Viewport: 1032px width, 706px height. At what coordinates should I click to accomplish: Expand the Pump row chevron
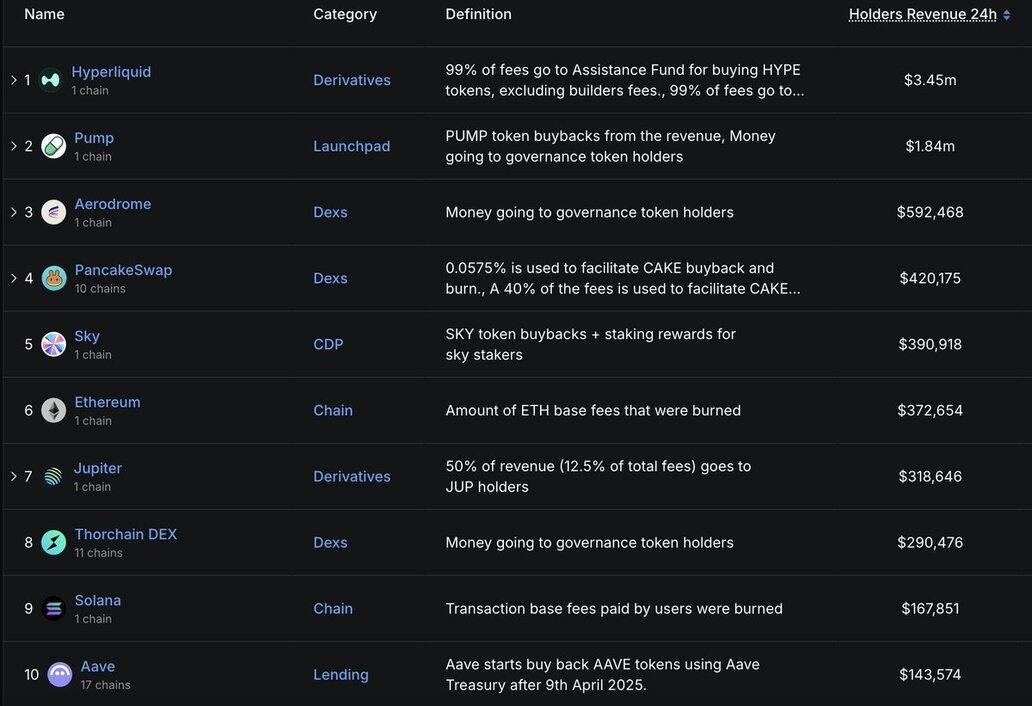pos(13,146)
